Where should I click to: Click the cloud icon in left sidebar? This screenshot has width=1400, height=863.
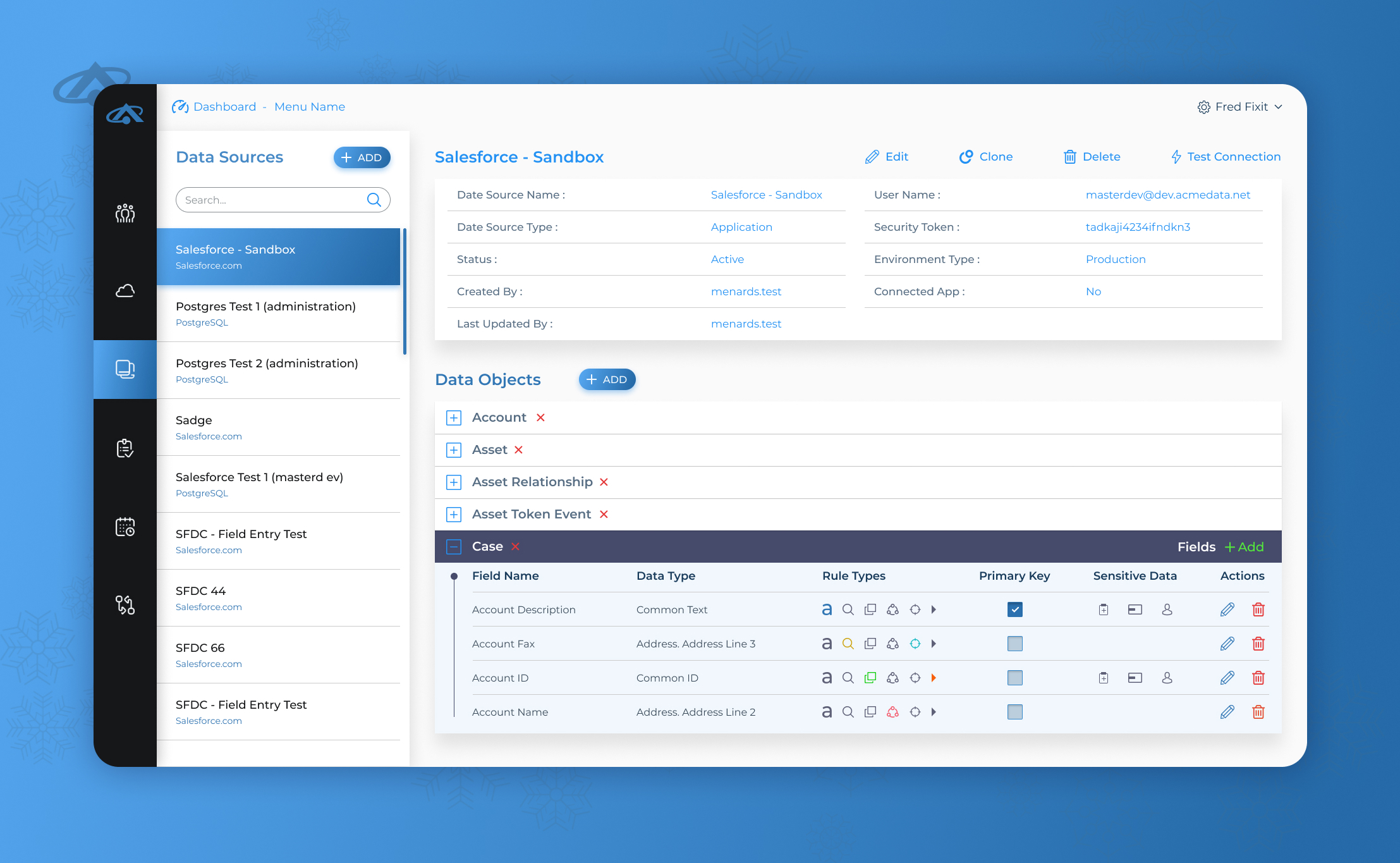pos(125,291)
